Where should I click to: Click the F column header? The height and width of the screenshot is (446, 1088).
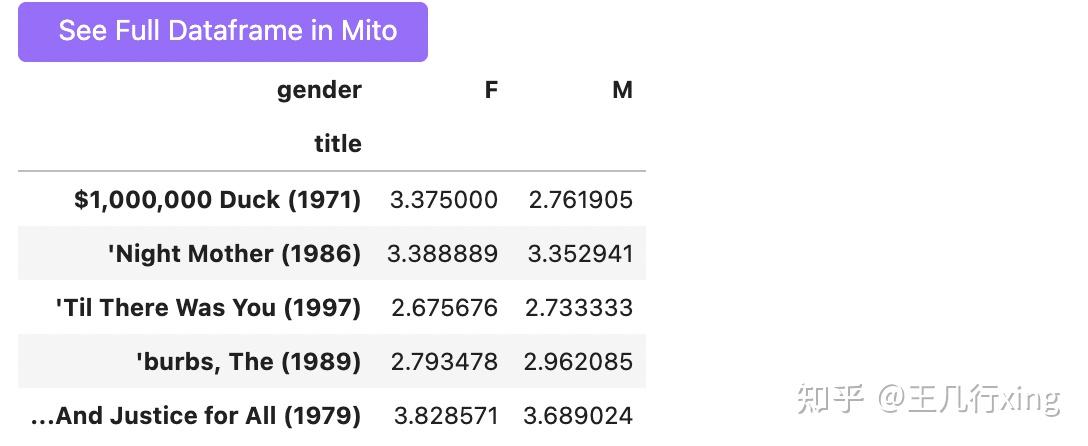point(490,90)
